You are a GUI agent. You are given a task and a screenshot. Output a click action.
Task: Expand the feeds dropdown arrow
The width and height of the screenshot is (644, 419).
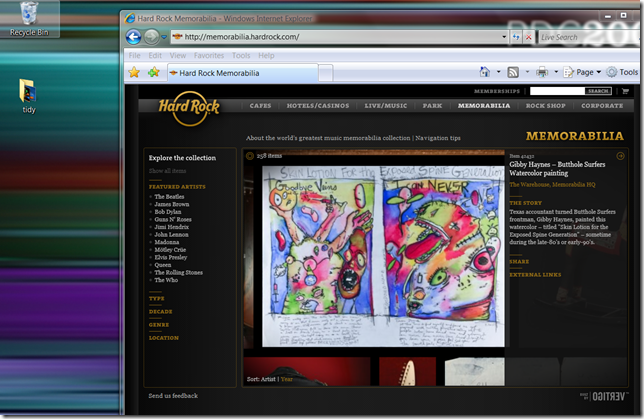527,72
